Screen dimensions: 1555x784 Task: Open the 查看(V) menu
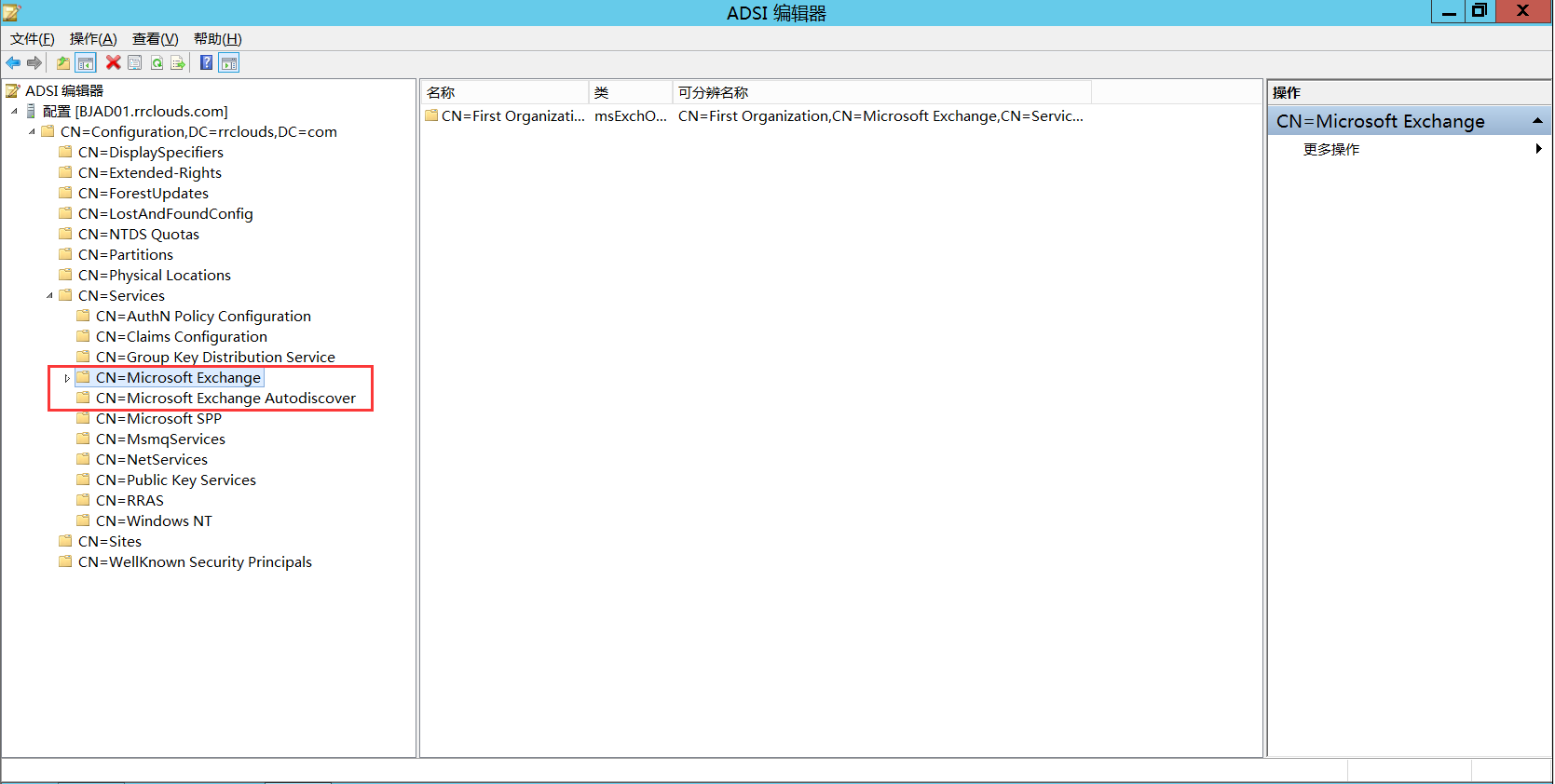click(x=155, y=38)
